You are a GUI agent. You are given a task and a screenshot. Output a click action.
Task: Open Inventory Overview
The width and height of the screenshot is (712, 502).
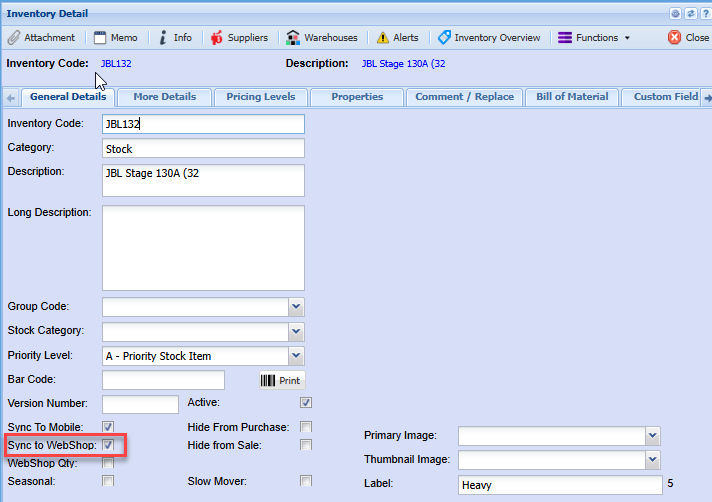(489, 38)
